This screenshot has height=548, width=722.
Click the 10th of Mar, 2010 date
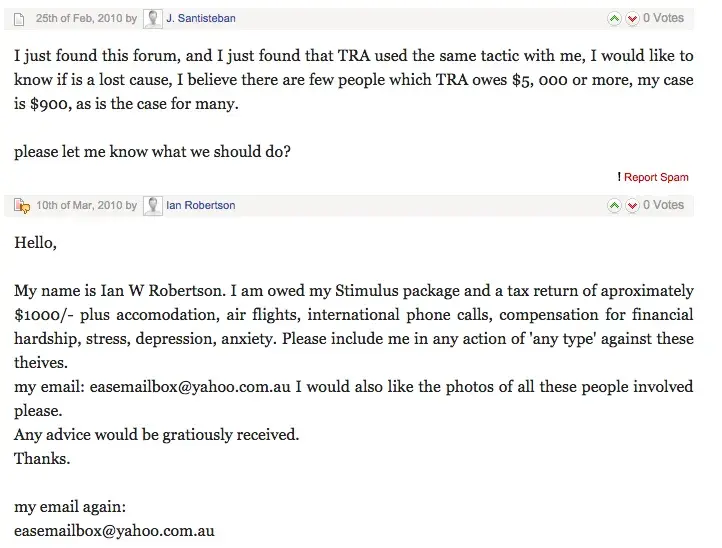click(80, 206)
